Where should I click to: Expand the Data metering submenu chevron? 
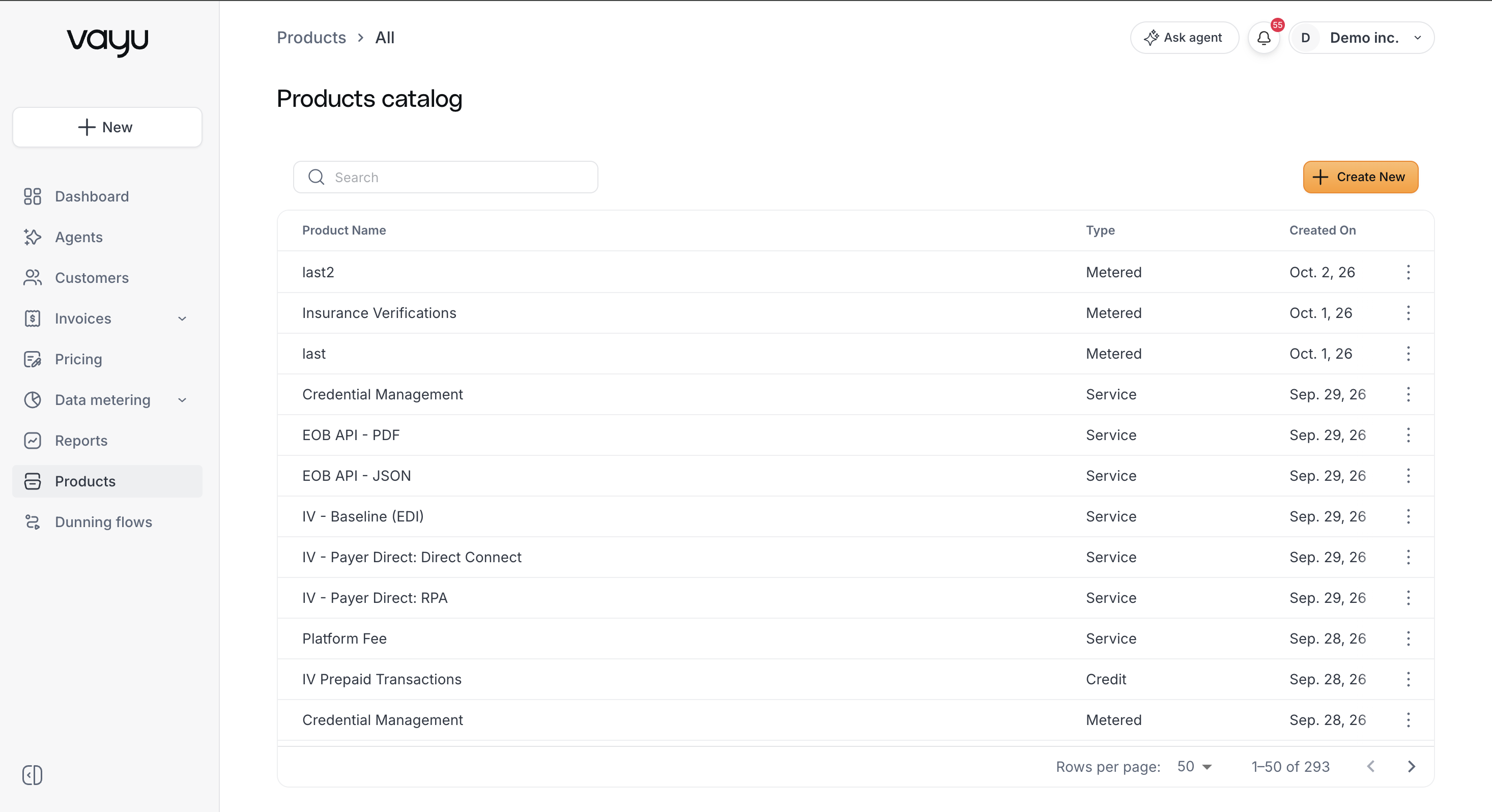pos(182,399)
